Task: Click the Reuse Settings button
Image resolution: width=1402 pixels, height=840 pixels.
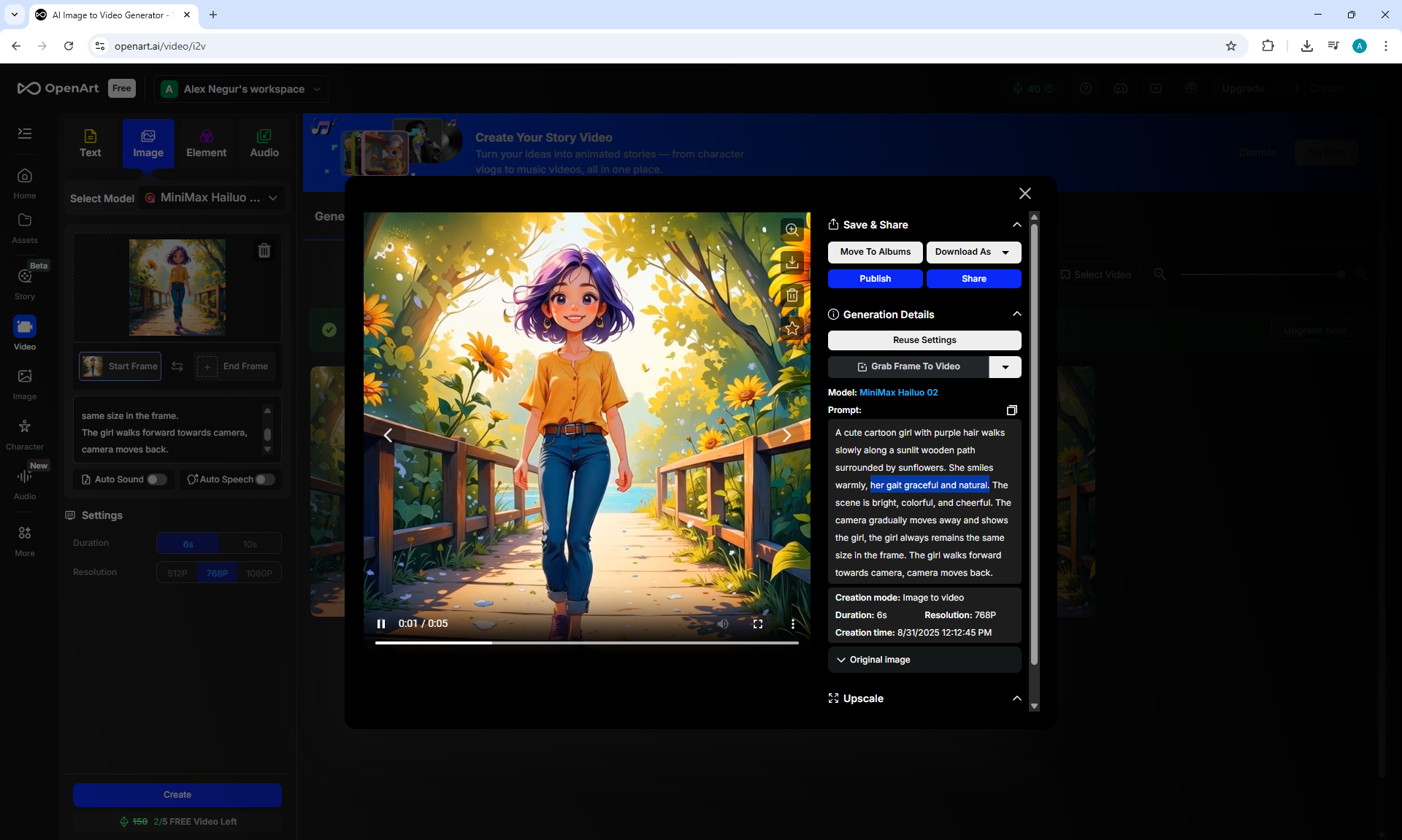Action: (x=924, y=340)
